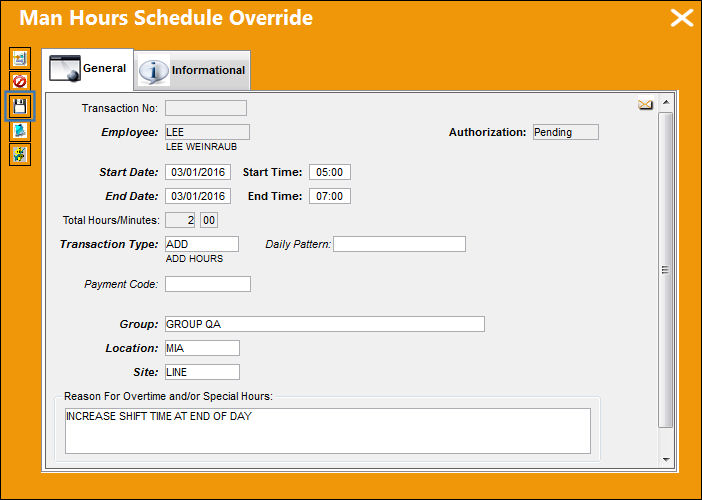Click the new record icon in the sidebar
Screen dimensions: 702x500
click(x=20, y=59)
